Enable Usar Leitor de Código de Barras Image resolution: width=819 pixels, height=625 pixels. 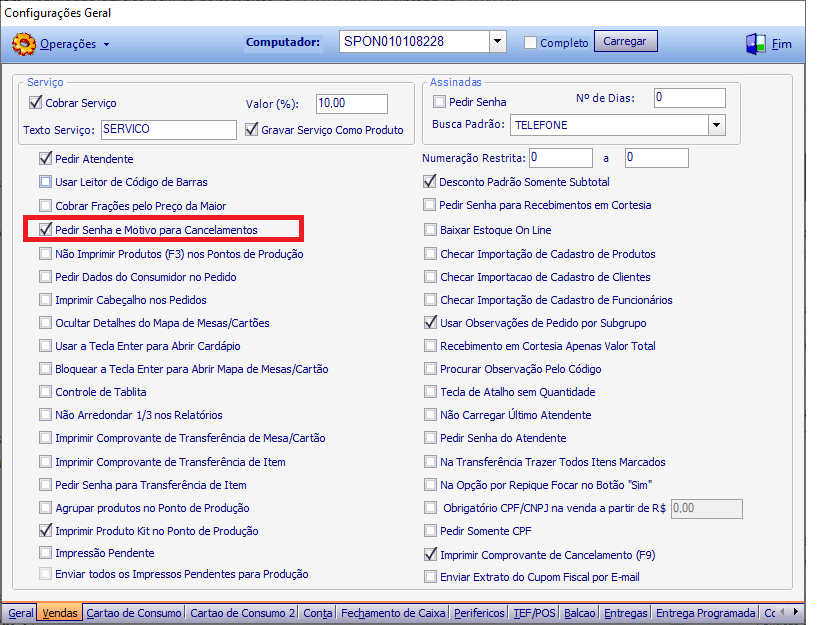45,182
